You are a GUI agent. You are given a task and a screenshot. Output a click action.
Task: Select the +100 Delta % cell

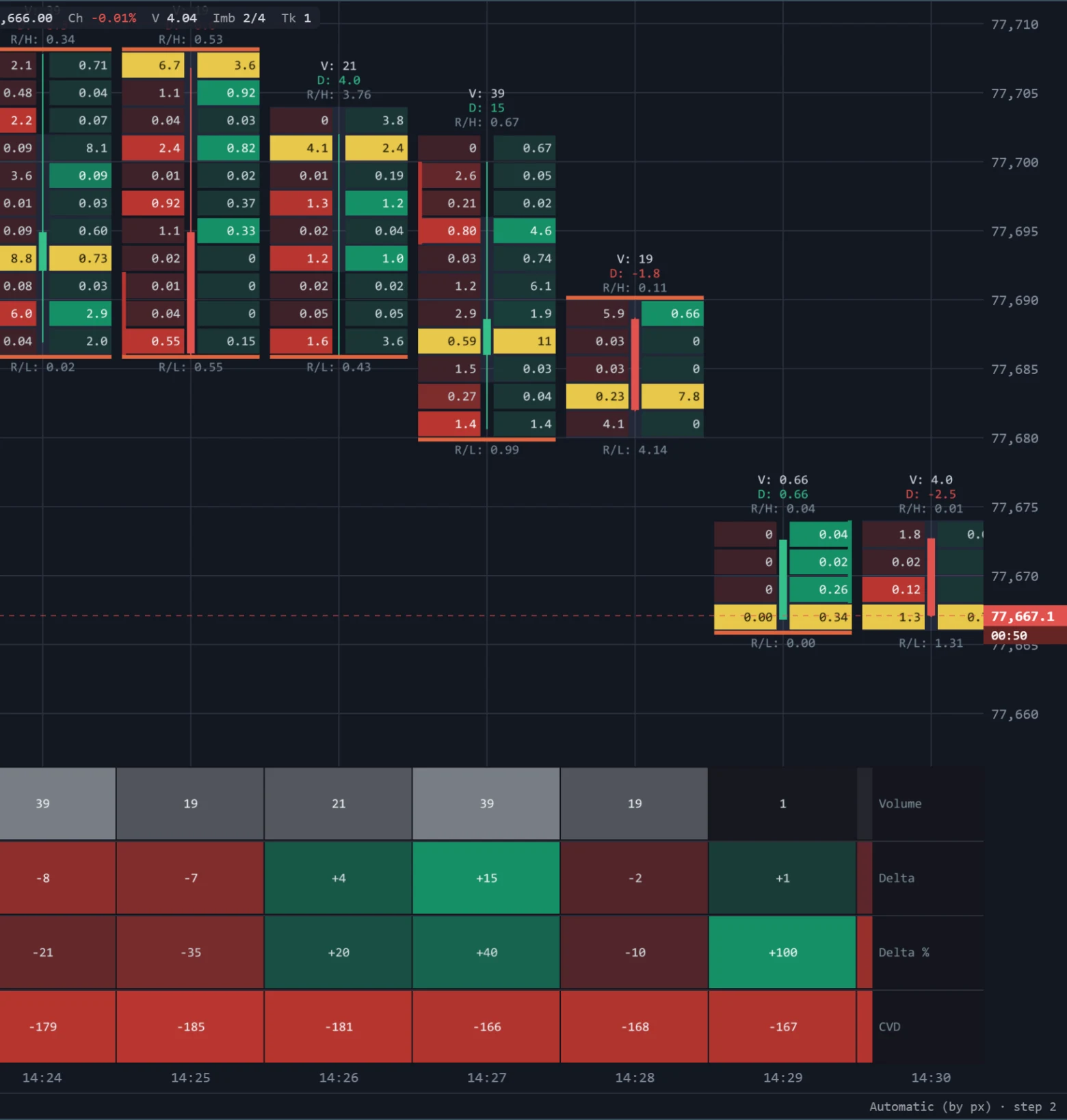(x=782, y=952)
